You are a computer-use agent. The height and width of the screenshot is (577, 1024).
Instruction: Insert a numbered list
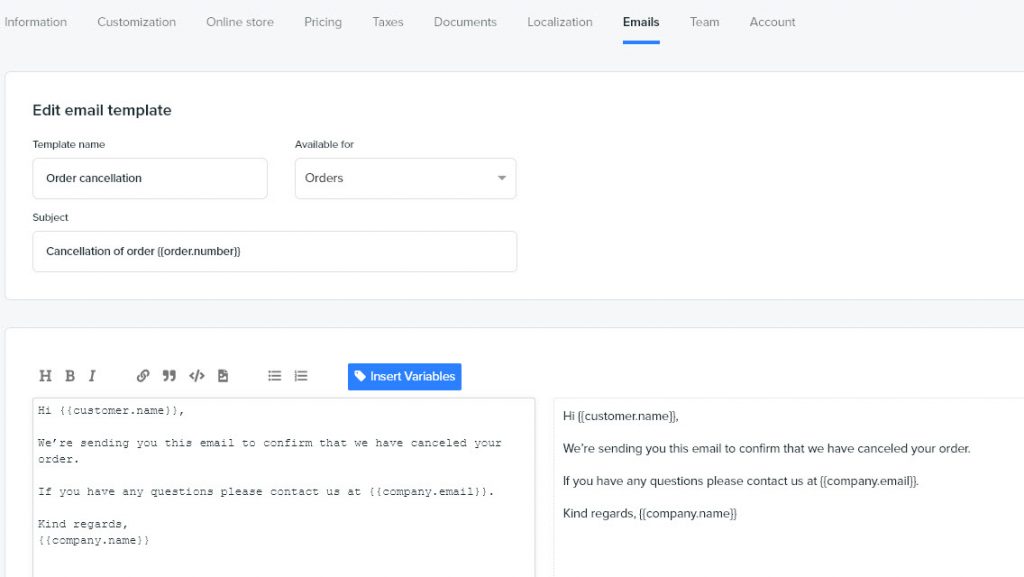point(300,376)
